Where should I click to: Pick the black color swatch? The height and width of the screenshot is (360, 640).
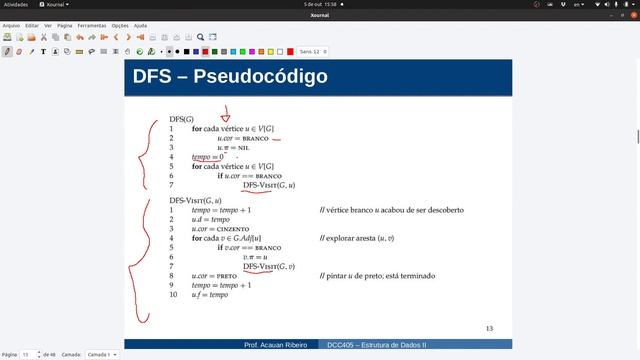[x=187, y=52]
